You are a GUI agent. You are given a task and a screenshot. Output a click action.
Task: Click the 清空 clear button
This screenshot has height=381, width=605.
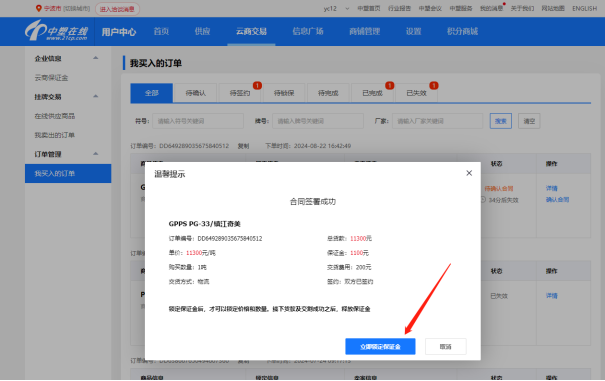point(529,121)
